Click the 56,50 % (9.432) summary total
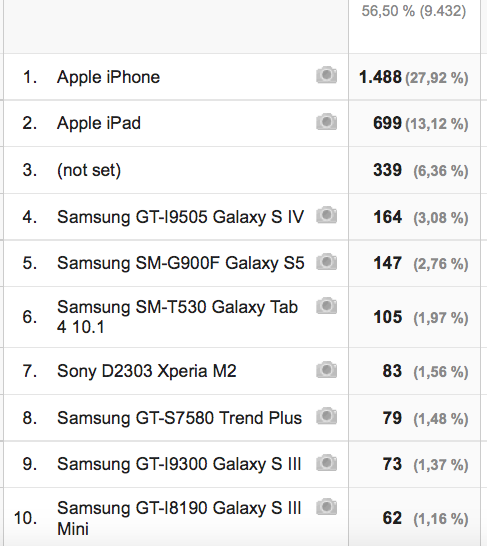Screen dimensions: 487x546 point(414,11)
